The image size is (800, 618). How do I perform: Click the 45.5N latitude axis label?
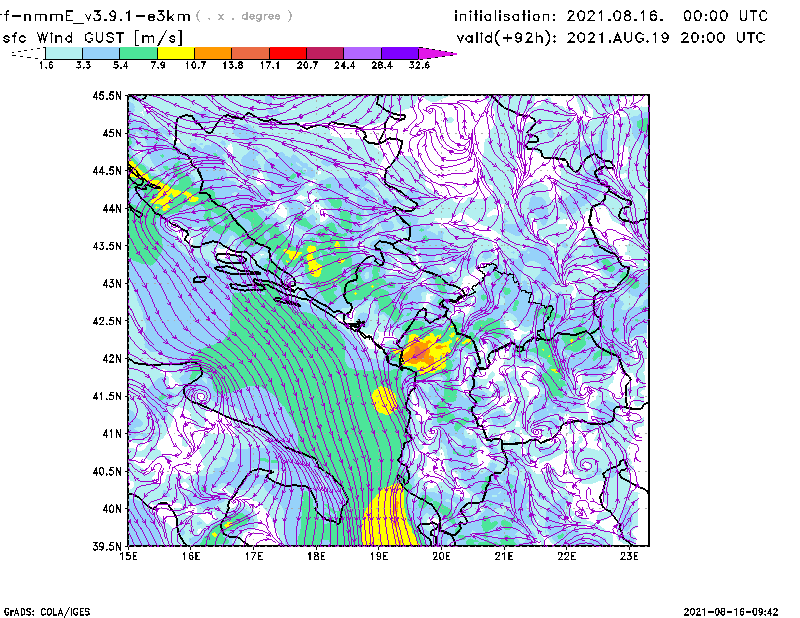[x=107, y=96]
